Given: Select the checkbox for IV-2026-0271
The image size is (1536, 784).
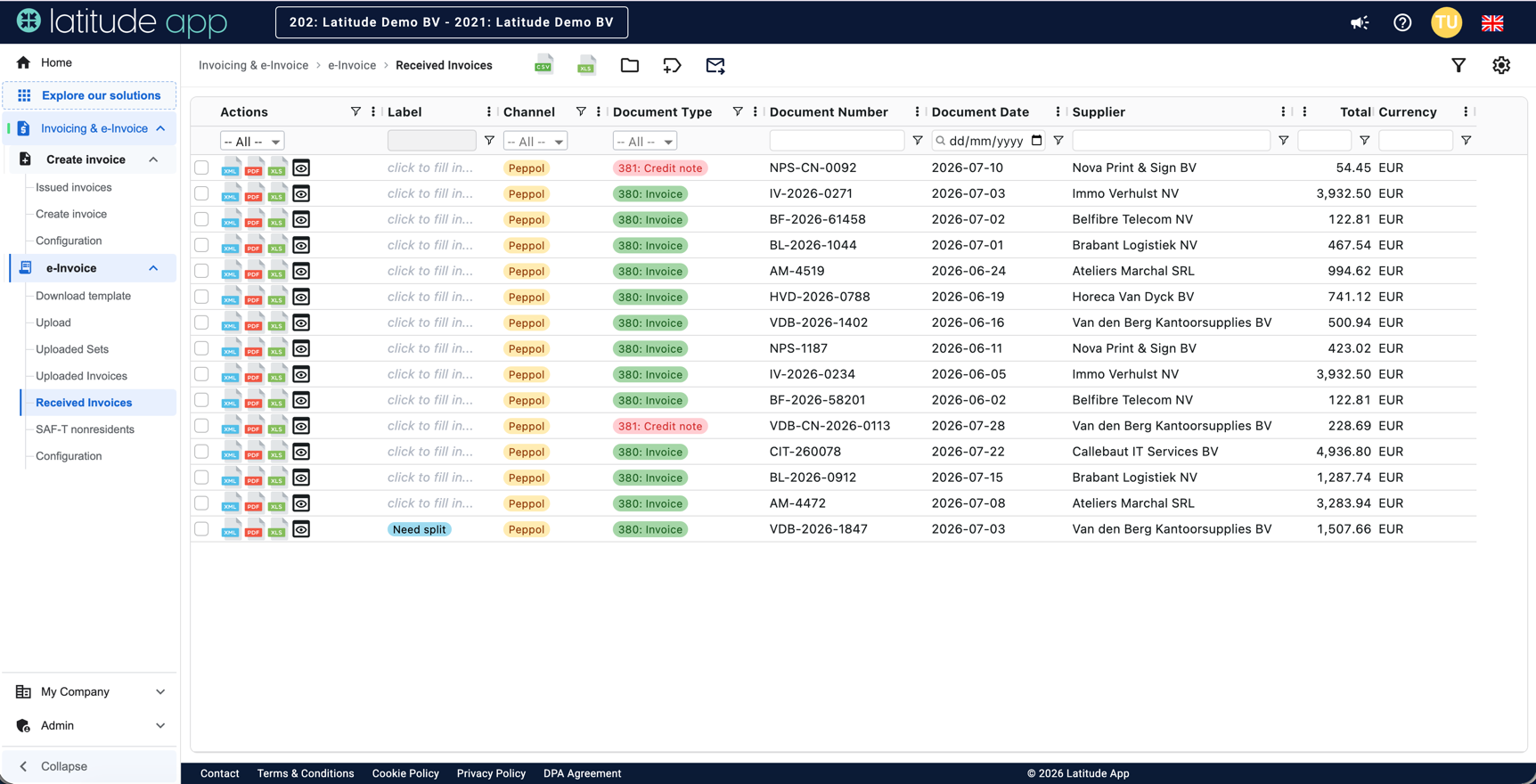Looking at the screenshot, I should pos(202,193).
